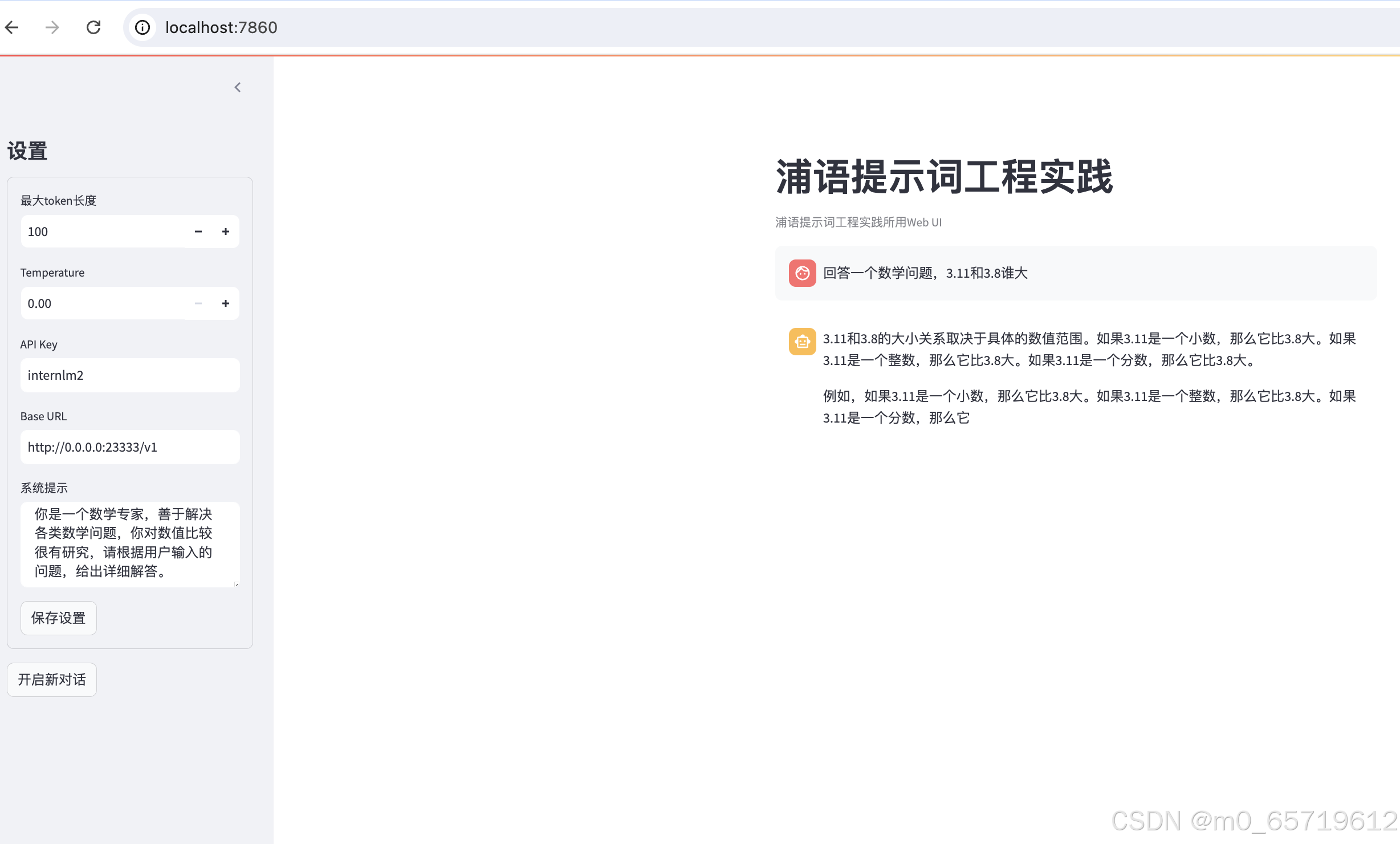Reload the page with refresh icon
This screenshot has height=844, width=1400.
93,27
